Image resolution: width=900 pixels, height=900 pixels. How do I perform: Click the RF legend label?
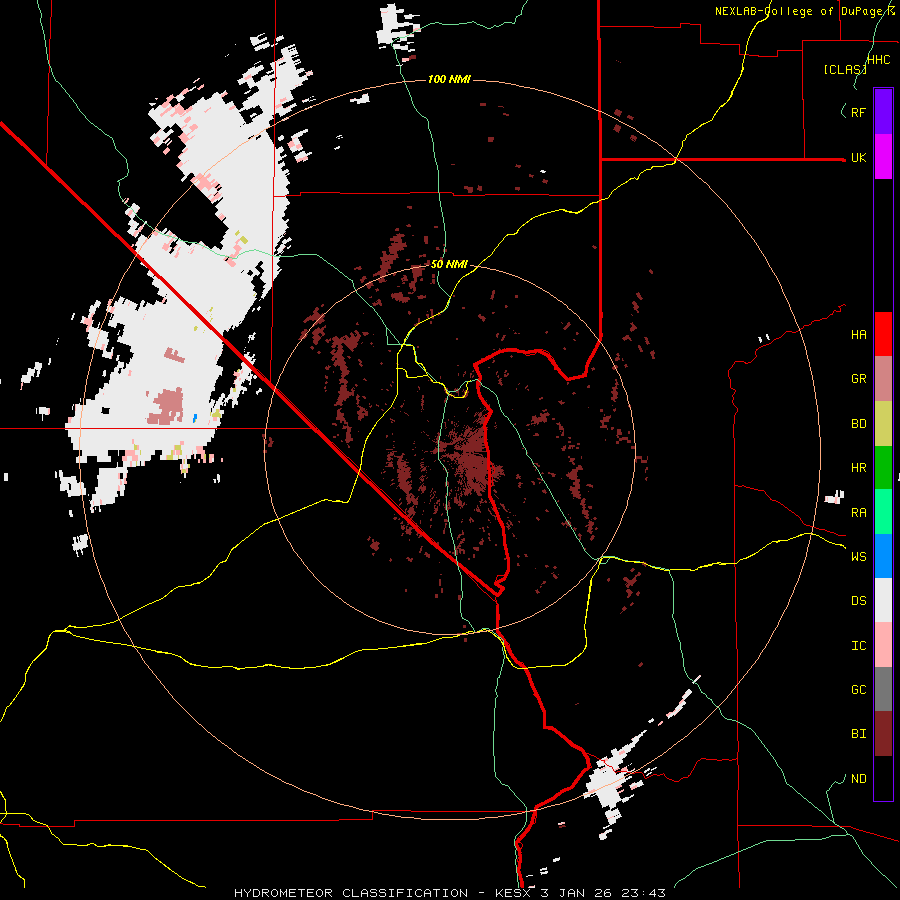(859, 112)
